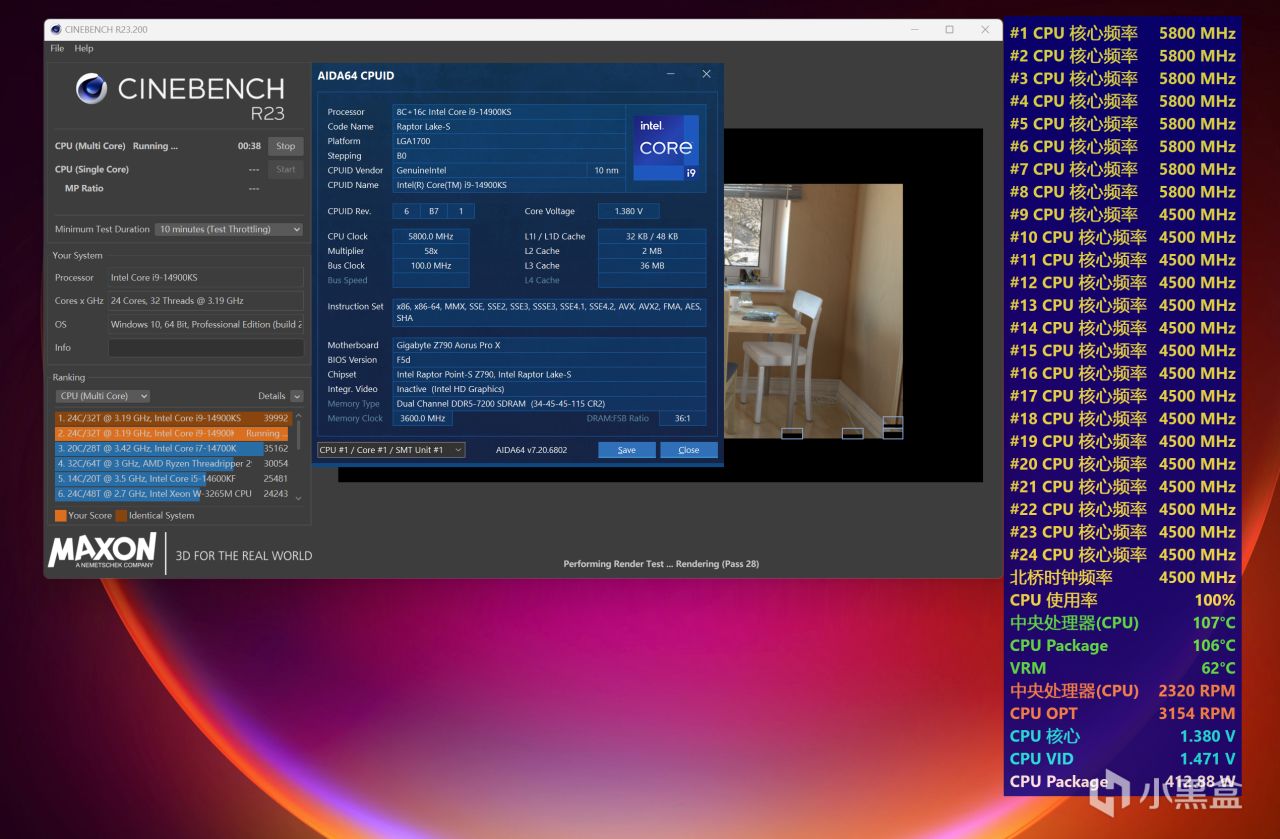Click the L3 Cache value 36 MB
Viewport: 1280px width, 839px height.
(x=652, y=266)
